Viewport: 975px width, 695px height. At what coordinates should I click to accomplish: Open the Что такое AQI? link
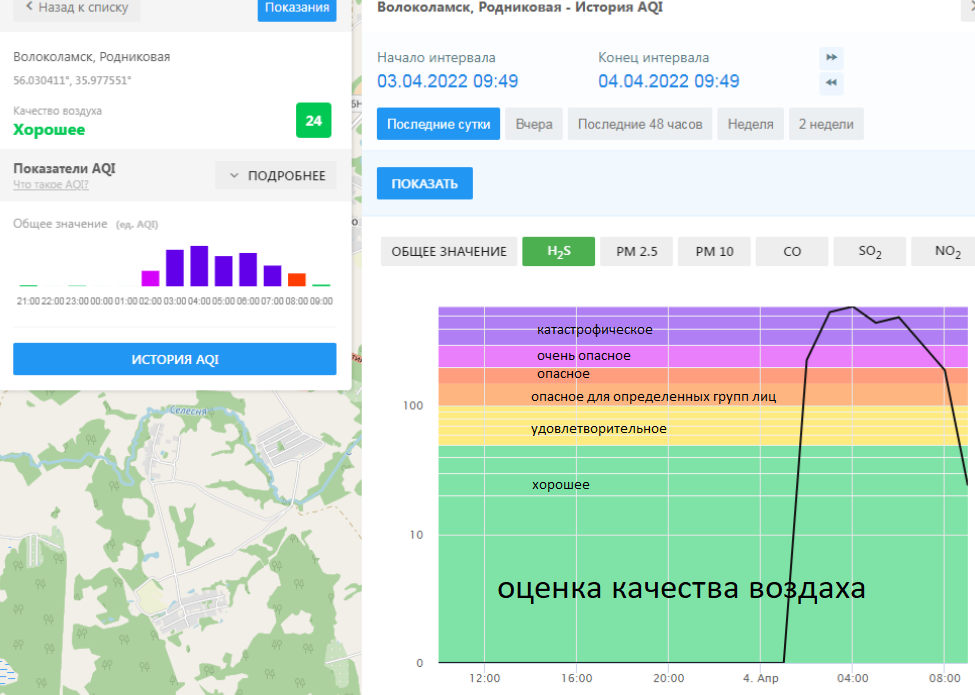51,185
